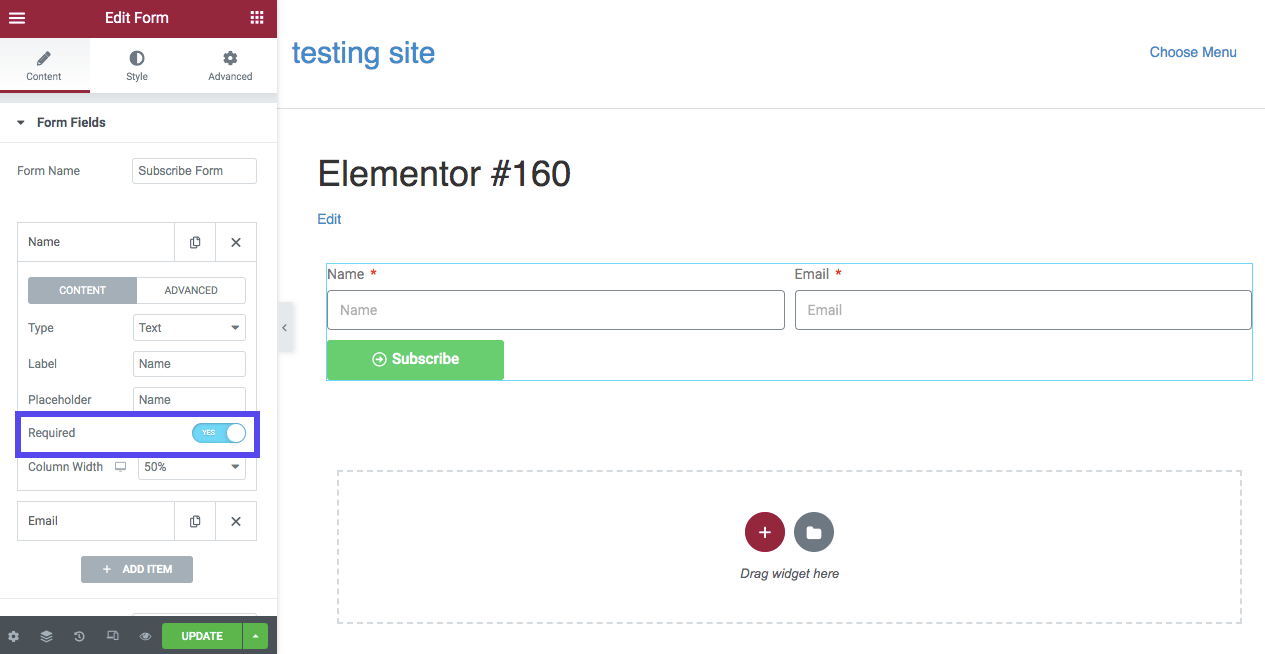Screen dimensions: 1265x654
Task: Open the widgets grid icon
Action: (257, 18)
